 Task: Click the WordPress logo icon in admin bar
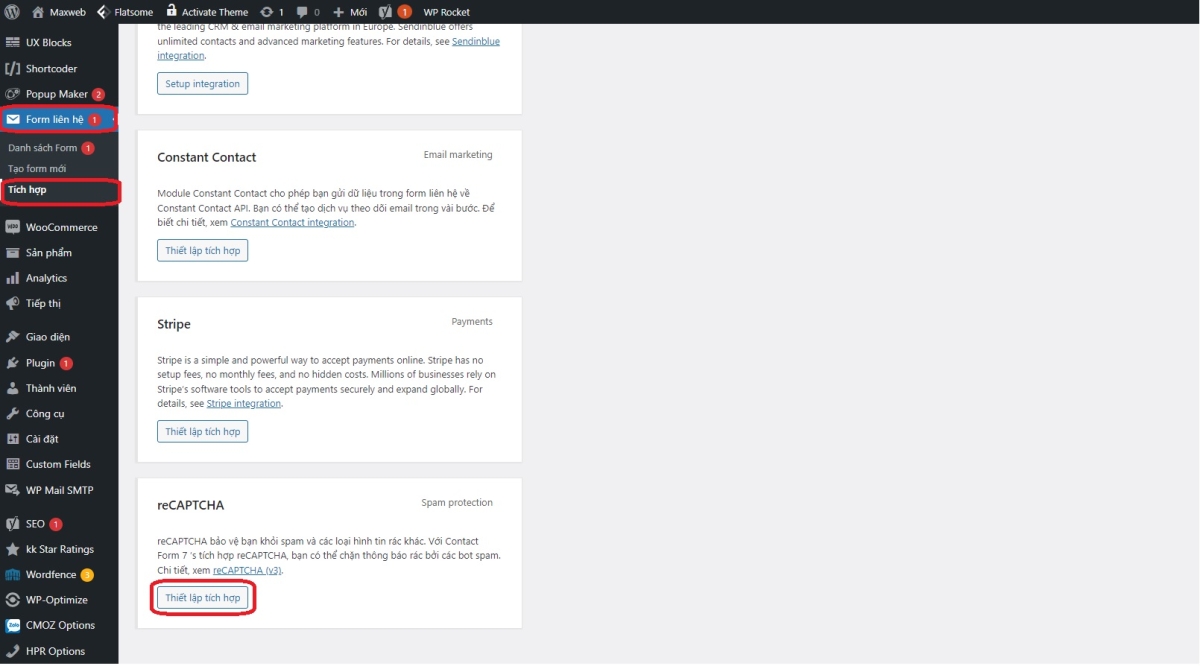coord(12,12)
